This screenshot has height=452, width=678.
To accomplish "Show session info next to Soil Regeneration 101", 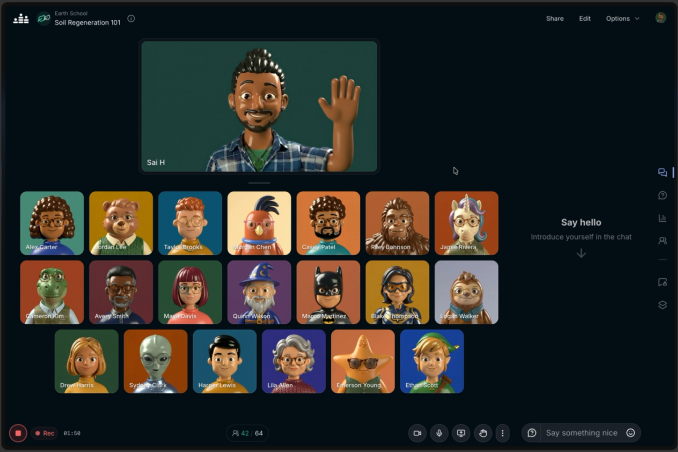I will click(131, 19).
